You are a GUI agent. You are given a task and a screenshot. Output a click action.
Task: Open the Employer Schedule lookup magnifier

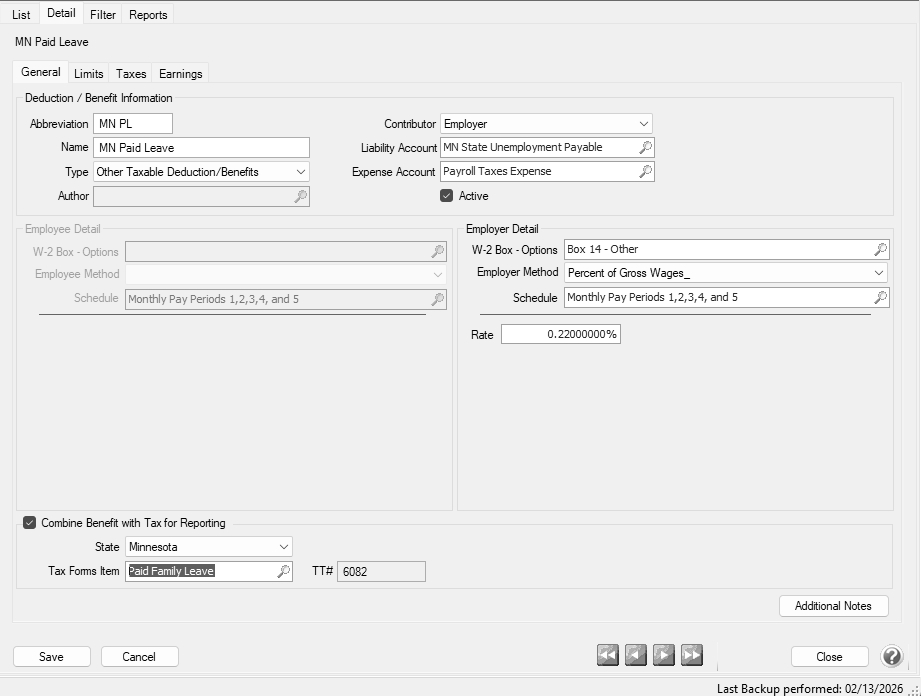(880, 298)
